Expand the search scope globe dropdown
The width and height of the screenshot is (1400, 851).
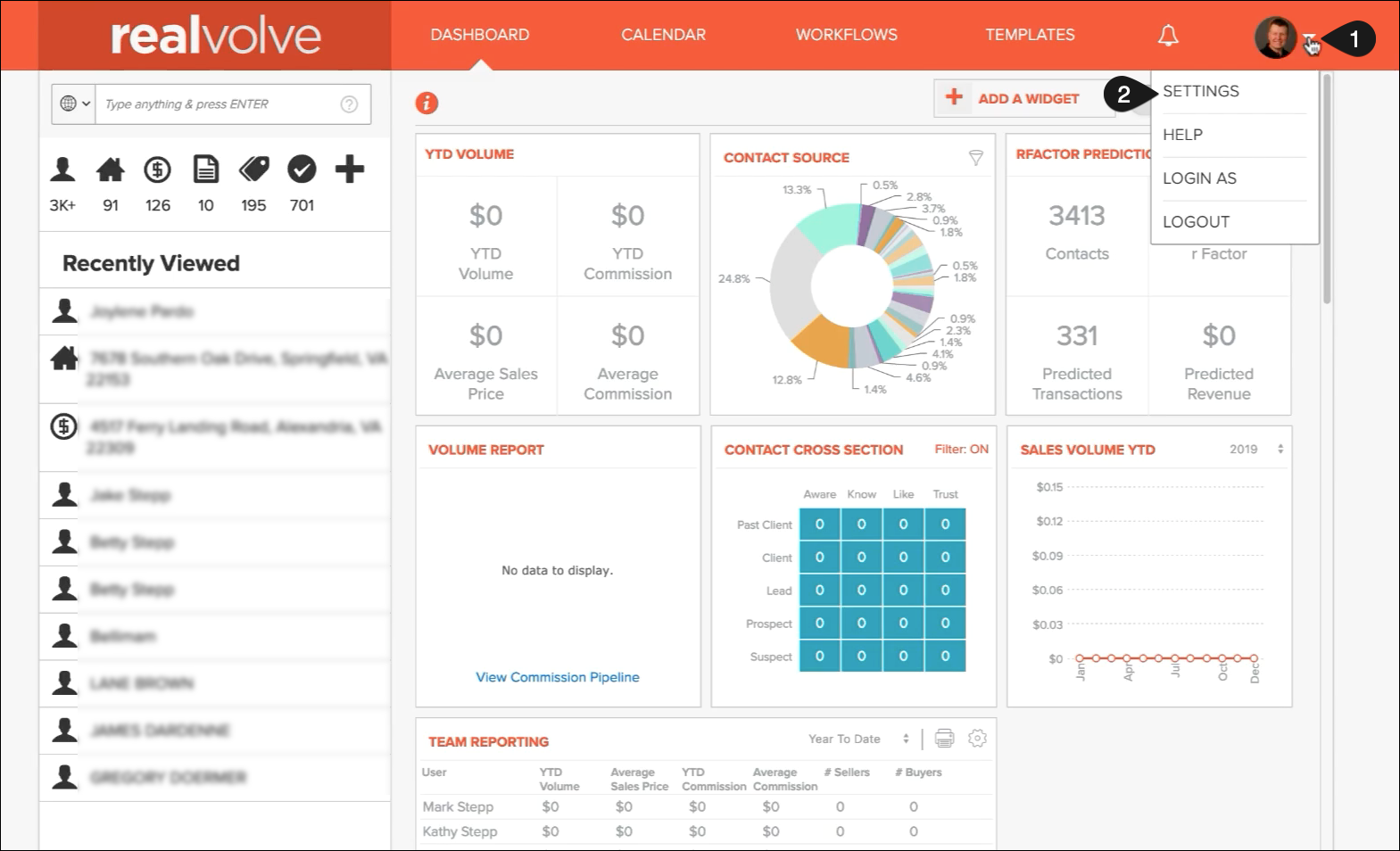(x=75, y=104)
